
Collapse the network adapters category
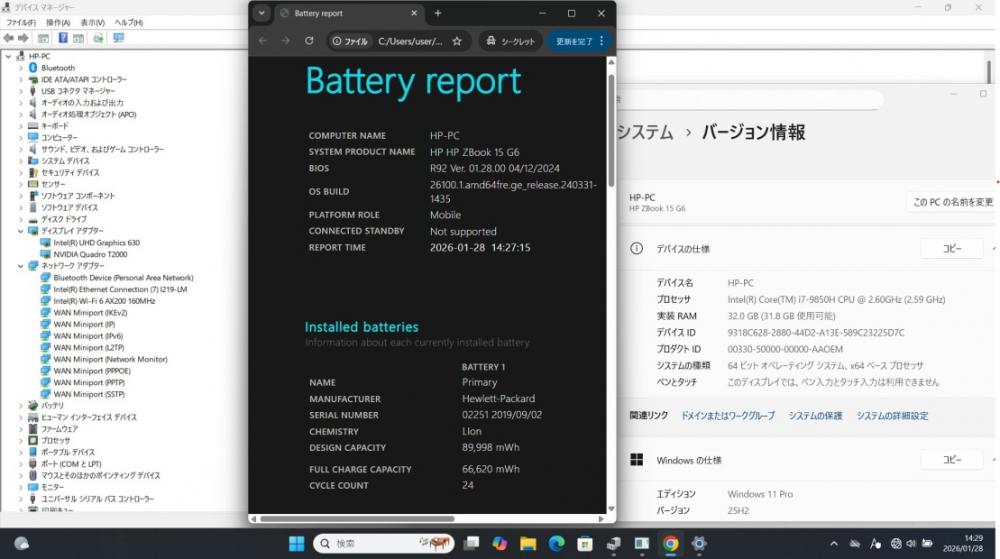point(21,266)
